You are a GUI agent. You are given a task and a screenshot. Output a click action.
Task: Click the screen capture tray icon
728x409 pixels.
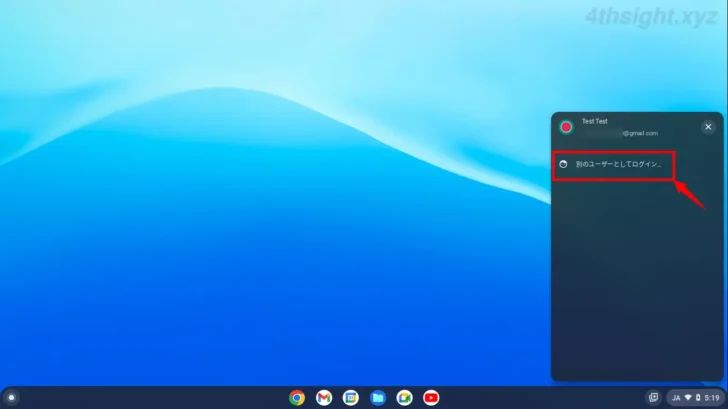[x=653, y=397]
